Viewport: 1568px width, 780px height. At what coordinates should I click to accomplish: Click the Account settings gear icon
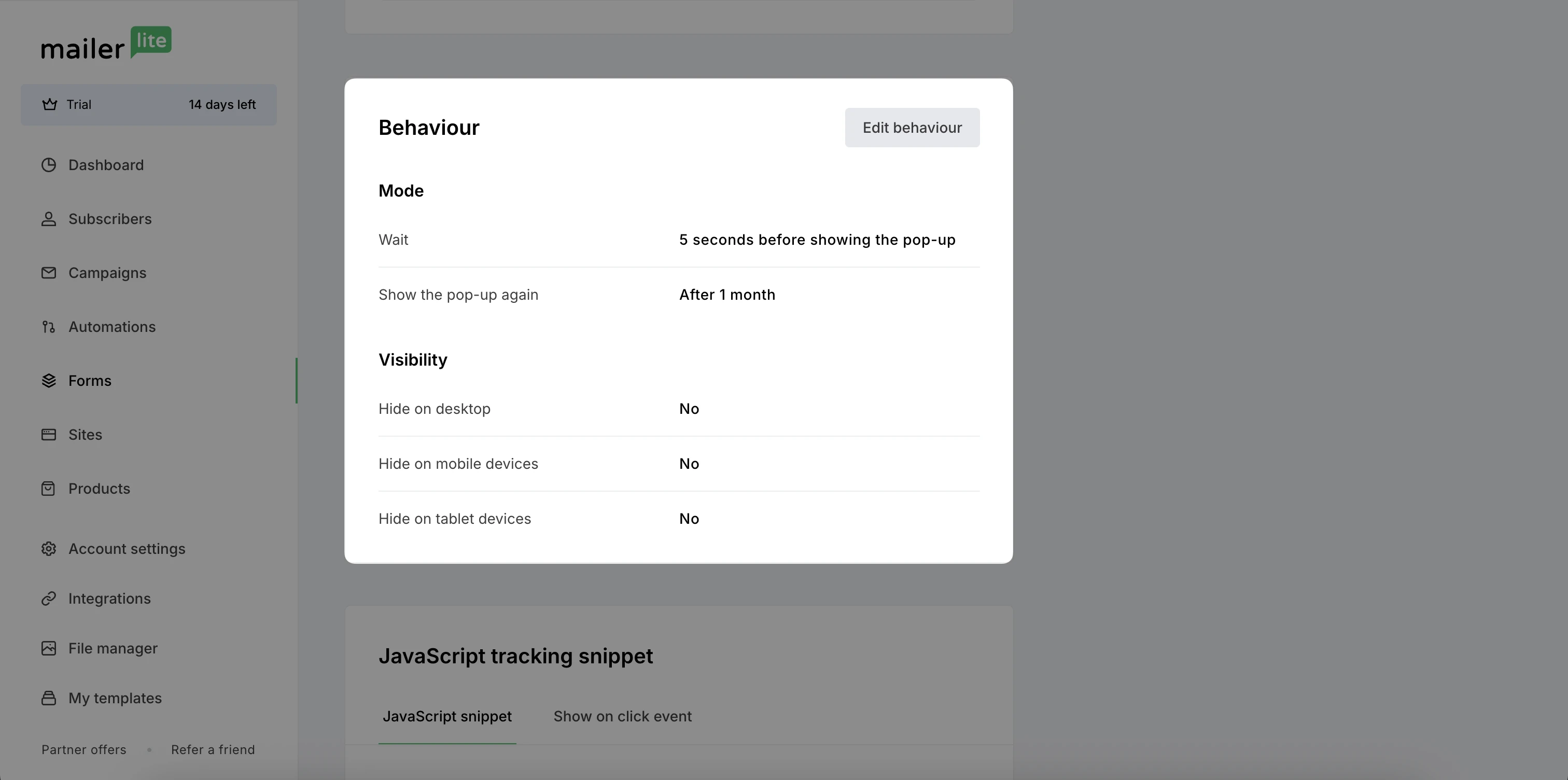pos(49,549)
